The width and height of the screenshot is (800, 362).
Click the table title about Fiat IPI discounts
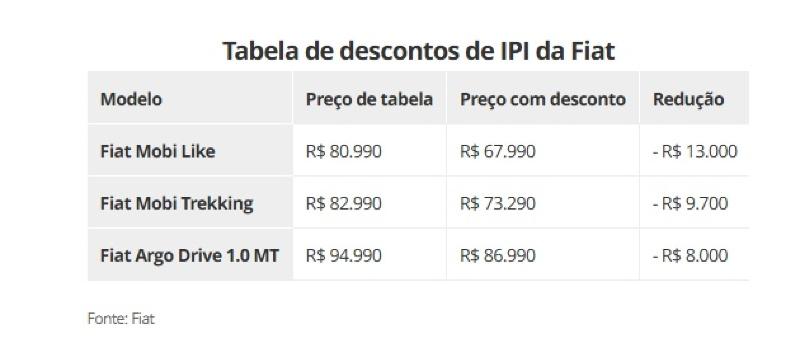[x=418, y=51]
